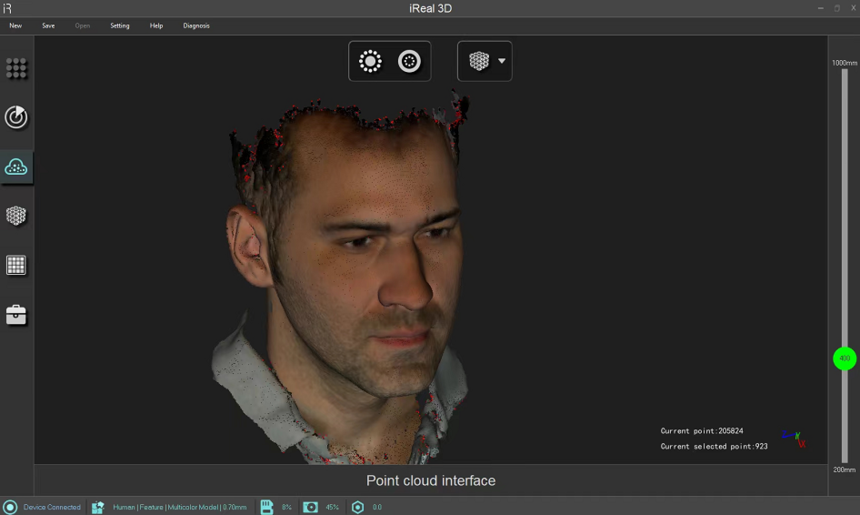
Task: Expand the mesh dropdown arrow
Action: point(501,61)
